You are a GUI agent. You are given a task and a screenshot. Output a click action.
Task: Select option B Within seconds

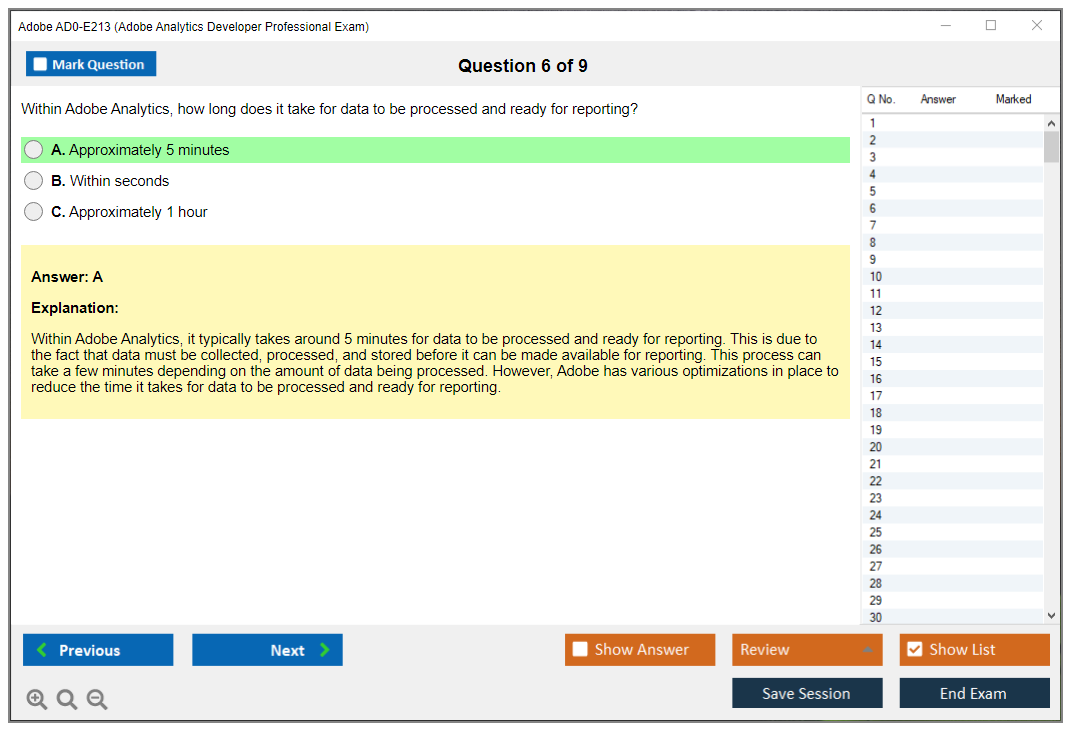pyautogui.click(x=34, y=181)
